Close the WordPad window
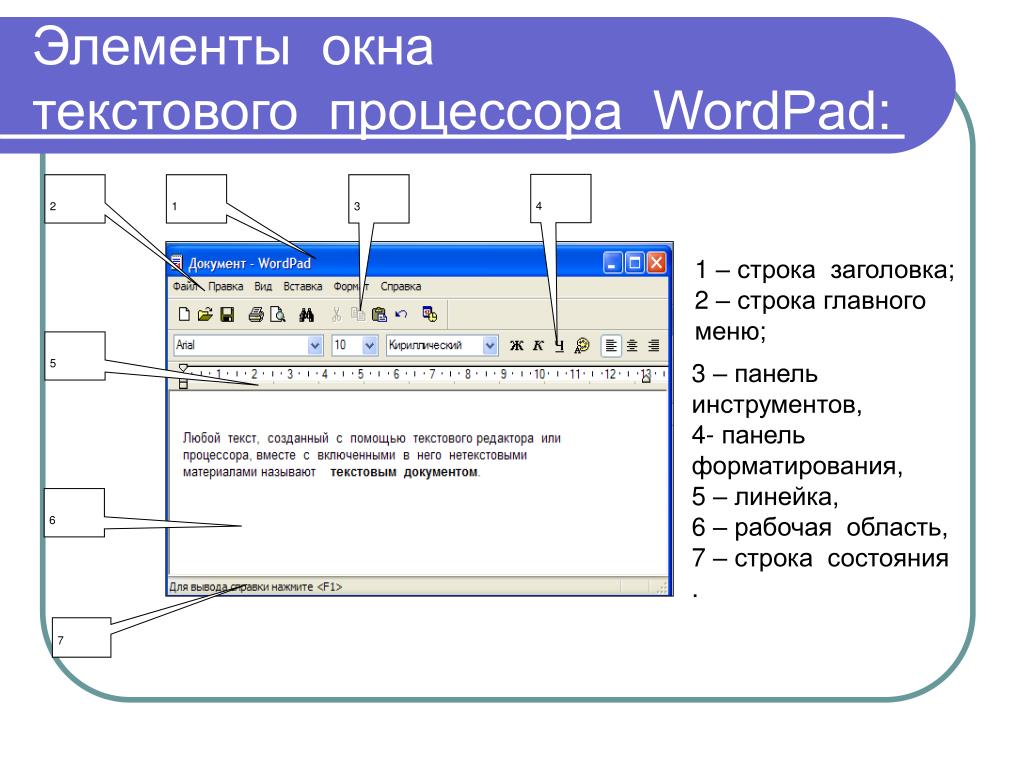This screenshot has width=1024, height=768. 656,263
